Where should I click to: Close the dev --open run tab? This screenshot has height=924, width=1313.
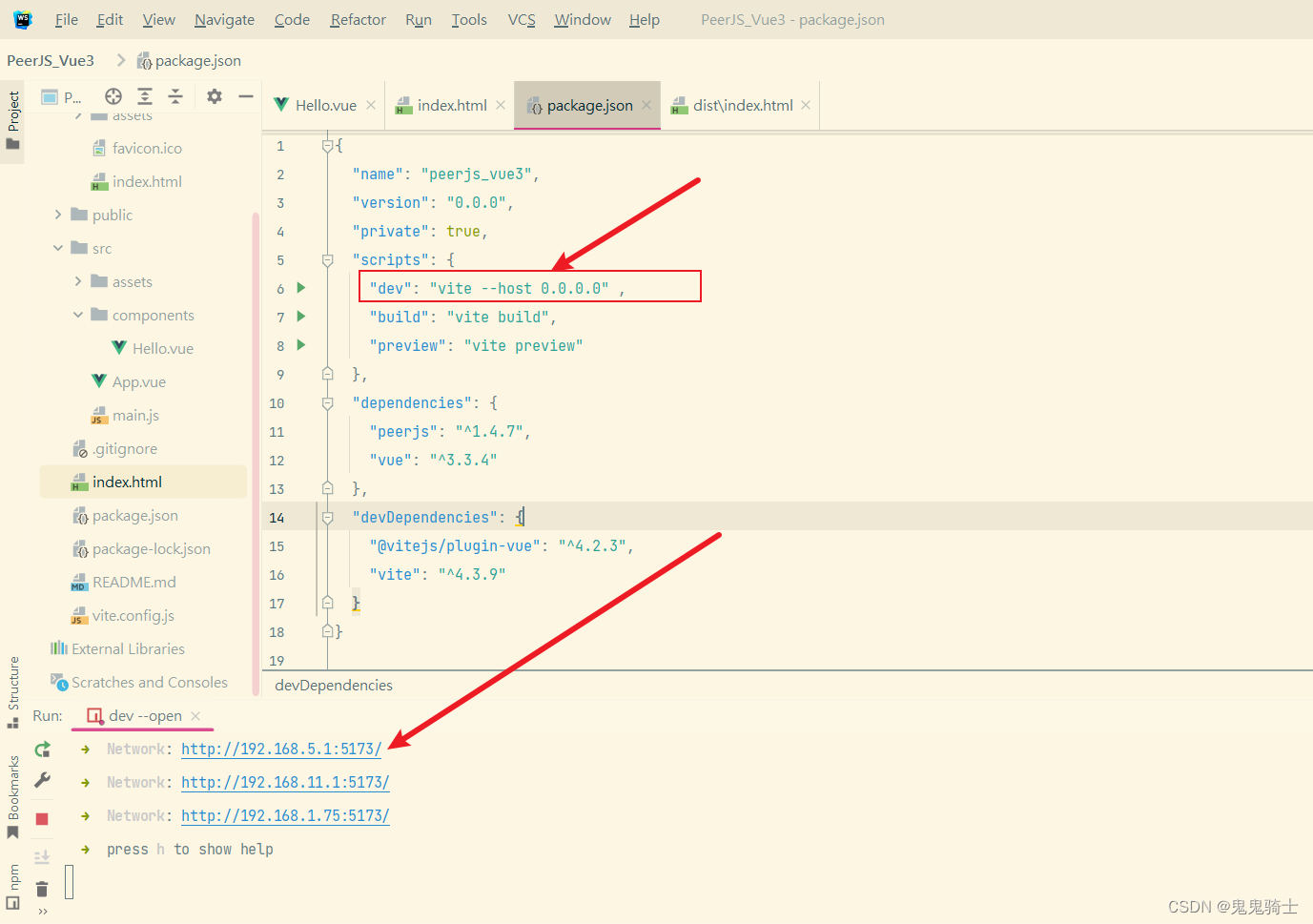click(195, 716)
